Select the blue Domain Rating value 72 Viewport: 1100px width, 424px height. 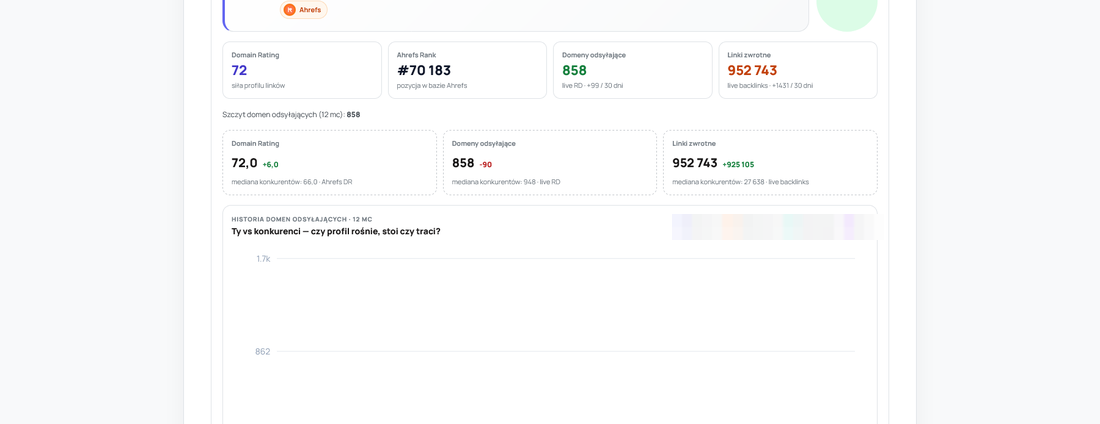(x=239, y=70)
